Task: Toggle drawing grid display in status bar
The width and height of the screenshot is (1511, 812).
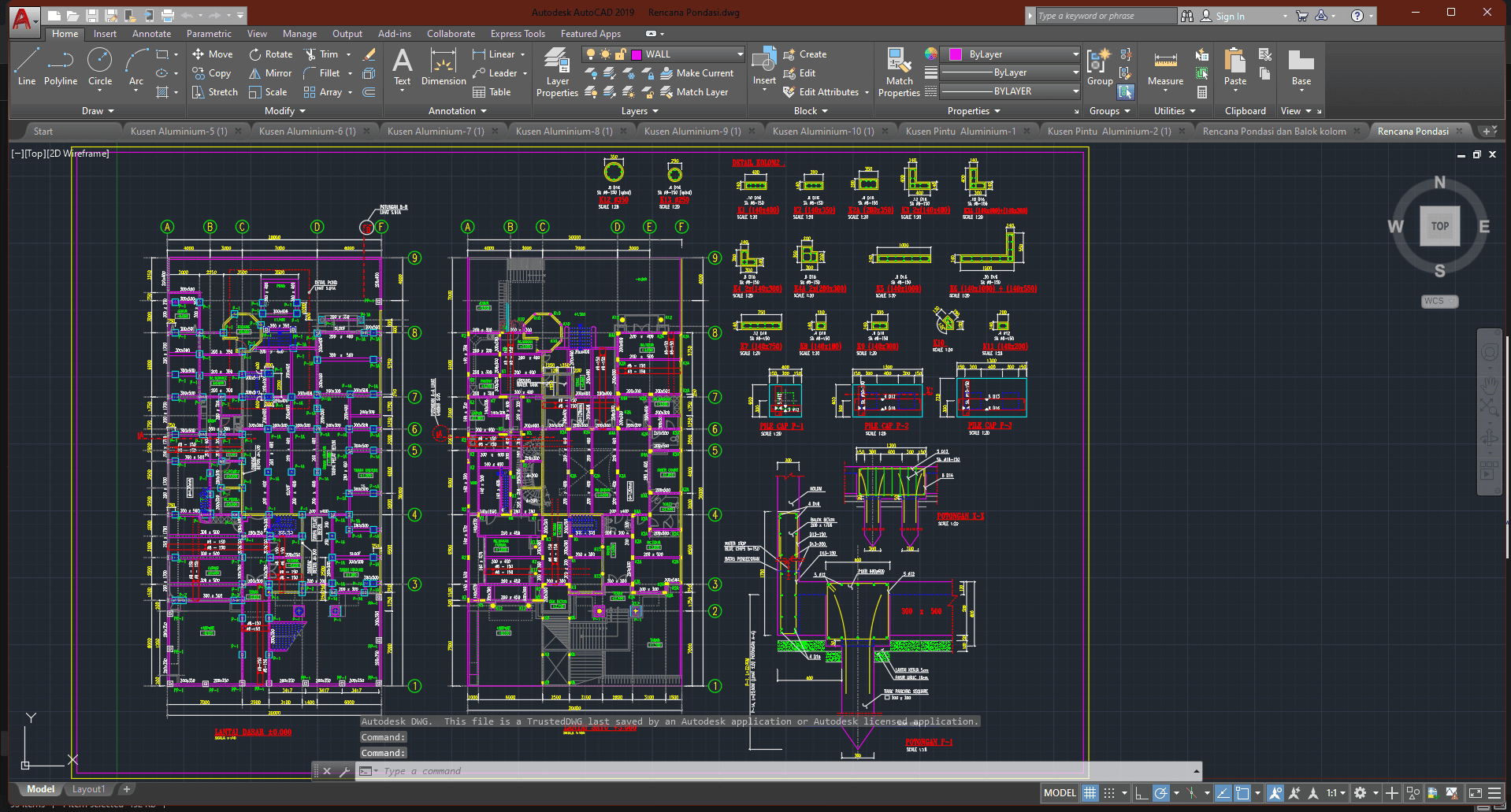Action: pos(1090,793)
